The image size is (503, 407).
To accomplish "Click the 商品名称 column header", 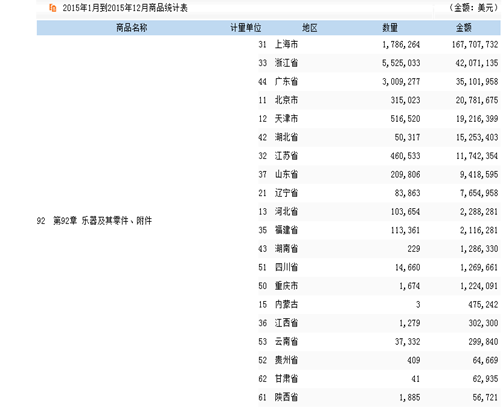I will 131,28.
